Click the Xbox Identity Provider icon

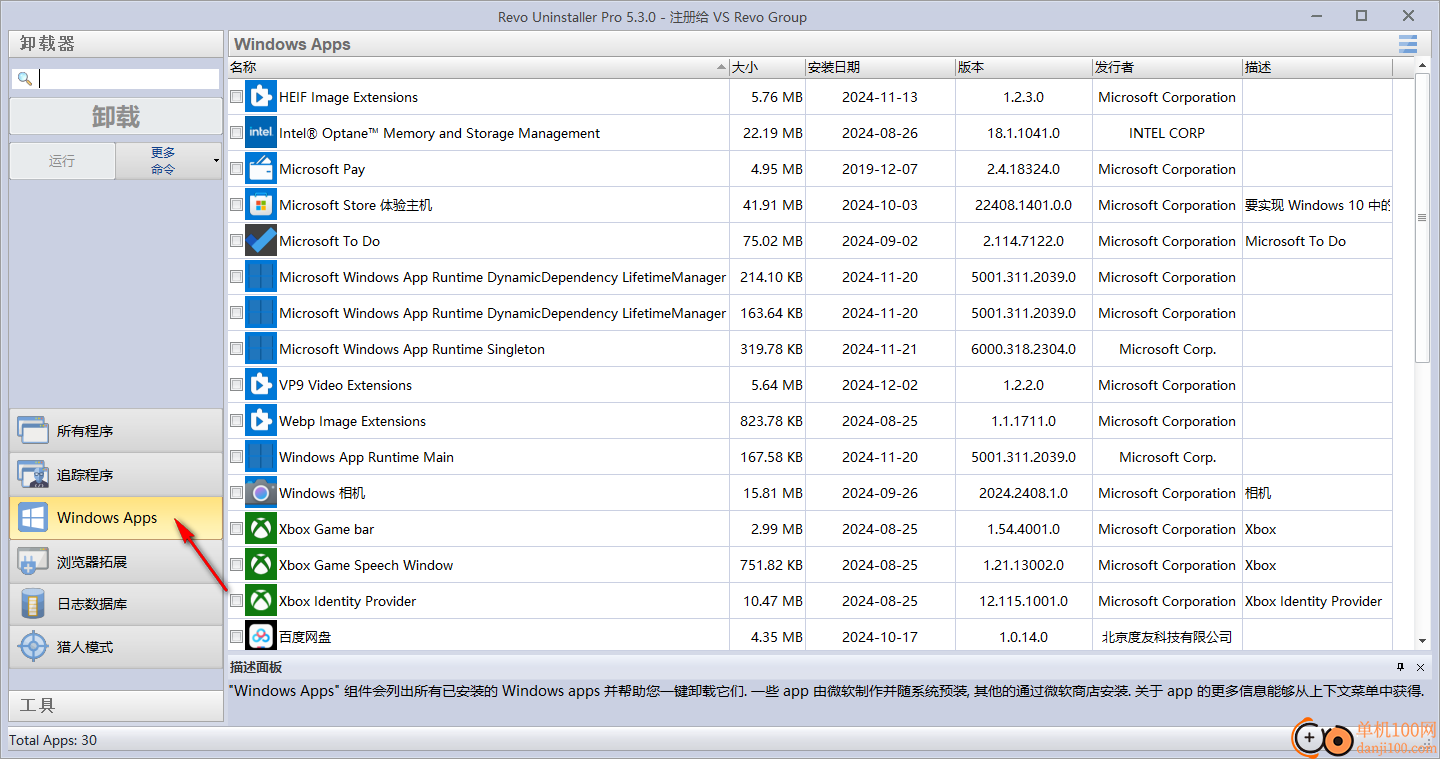pos(260,601)
